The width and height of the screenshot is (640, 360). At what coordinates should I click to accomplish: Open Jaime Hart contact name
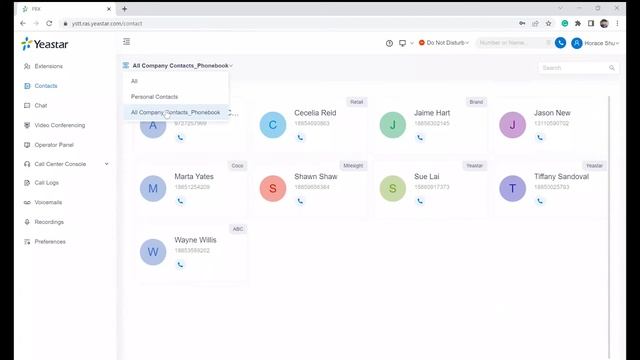coord(432,113)
